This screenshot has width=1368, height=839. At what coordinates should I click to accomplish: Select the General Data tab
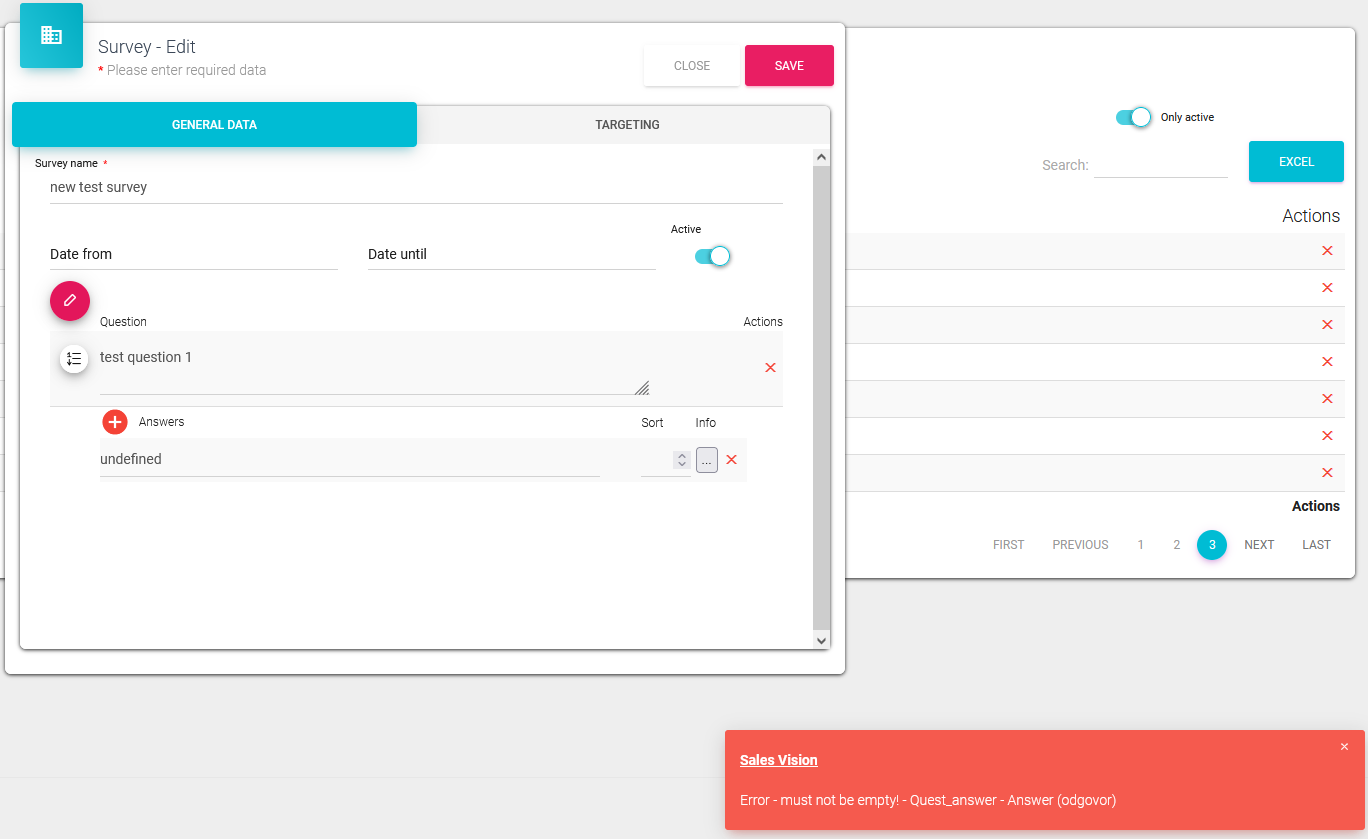click(x=214, y=125)
